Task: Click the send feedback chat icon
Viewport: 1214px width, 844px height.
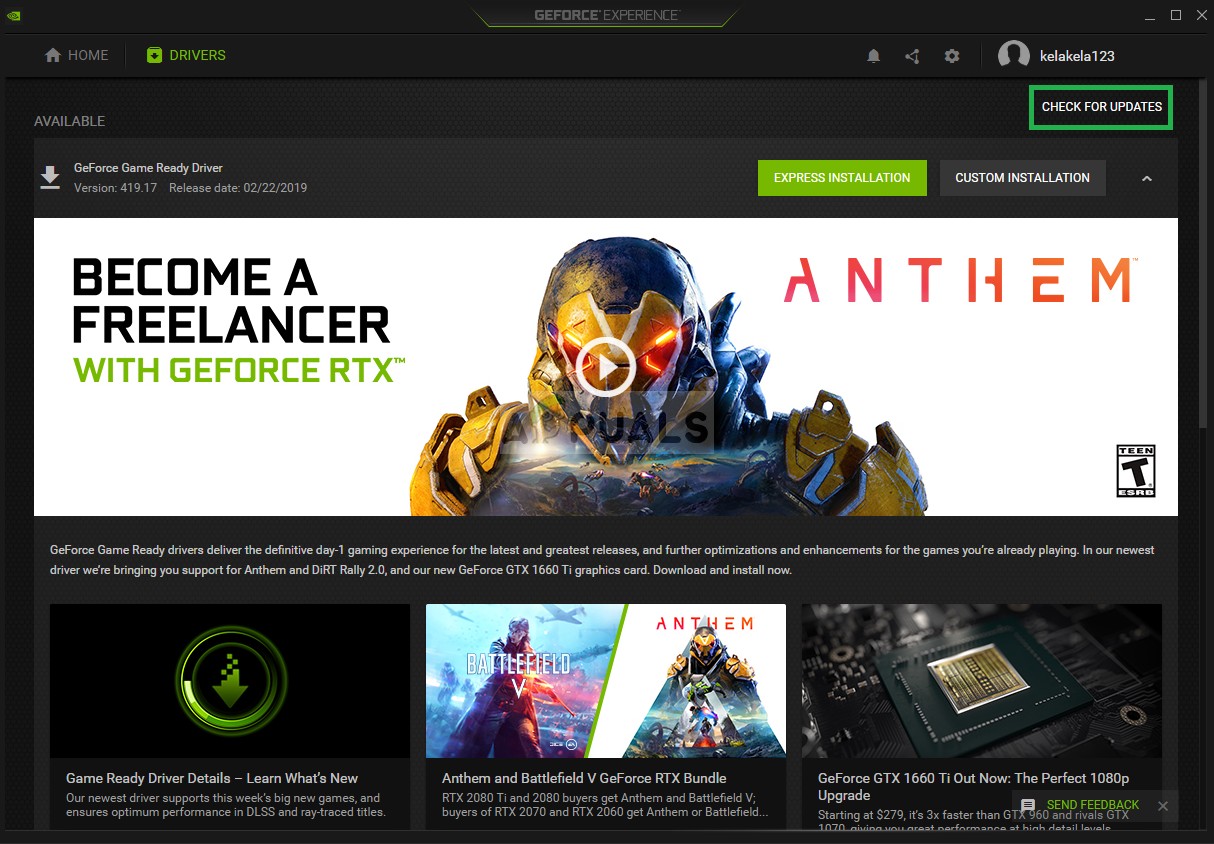Action: click(1028, 805)
